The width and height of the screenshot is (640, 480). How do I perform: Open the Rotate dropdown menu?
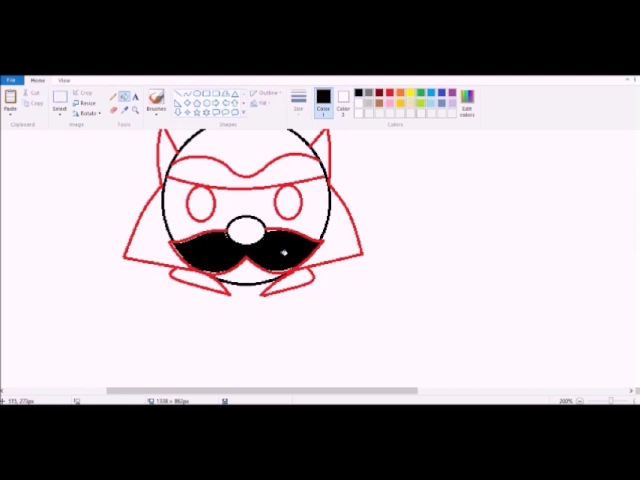[87, 113]
